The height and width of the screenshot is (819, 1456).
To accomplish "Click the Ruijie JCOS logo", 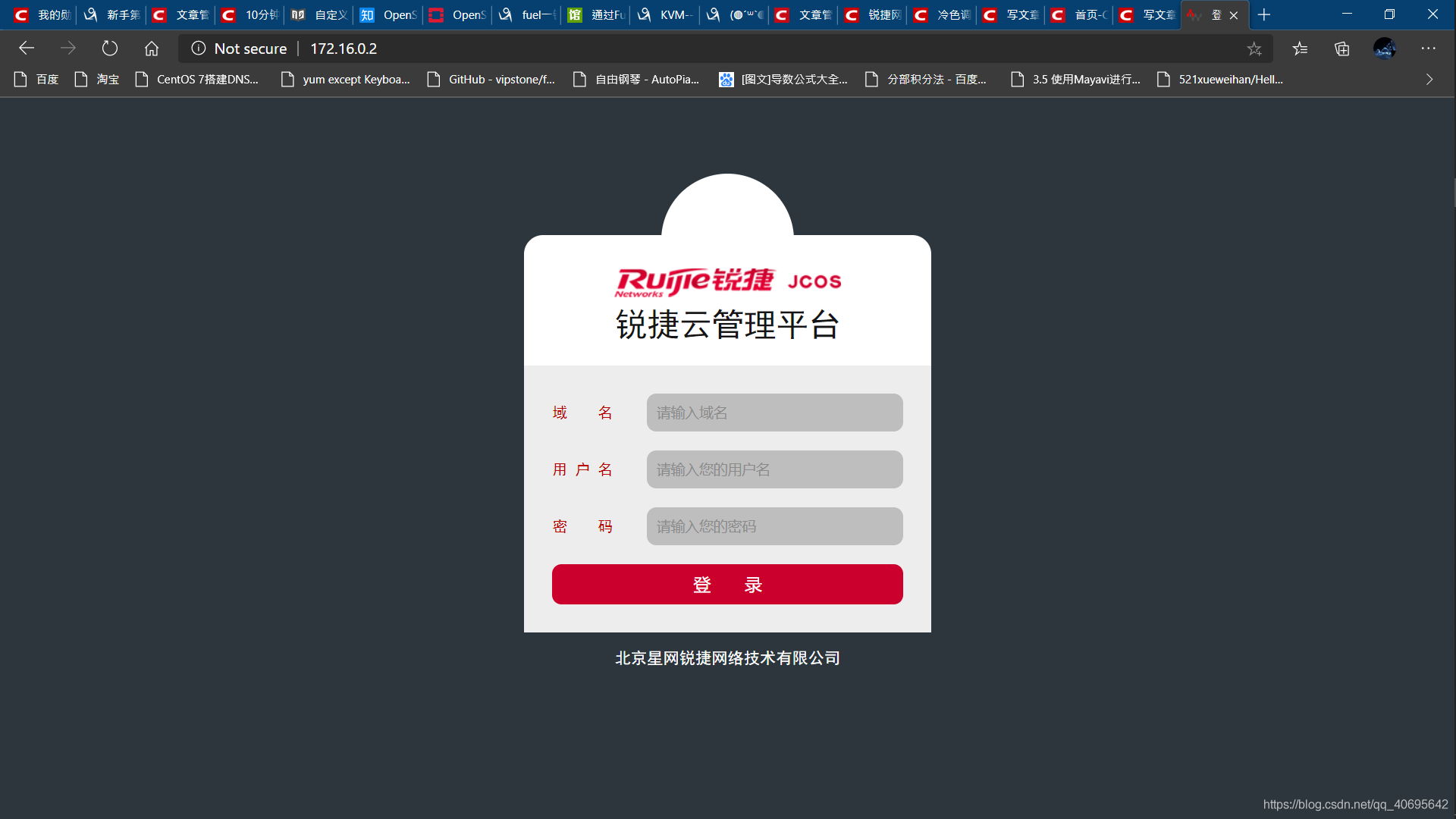I will (x=728, y=281).
